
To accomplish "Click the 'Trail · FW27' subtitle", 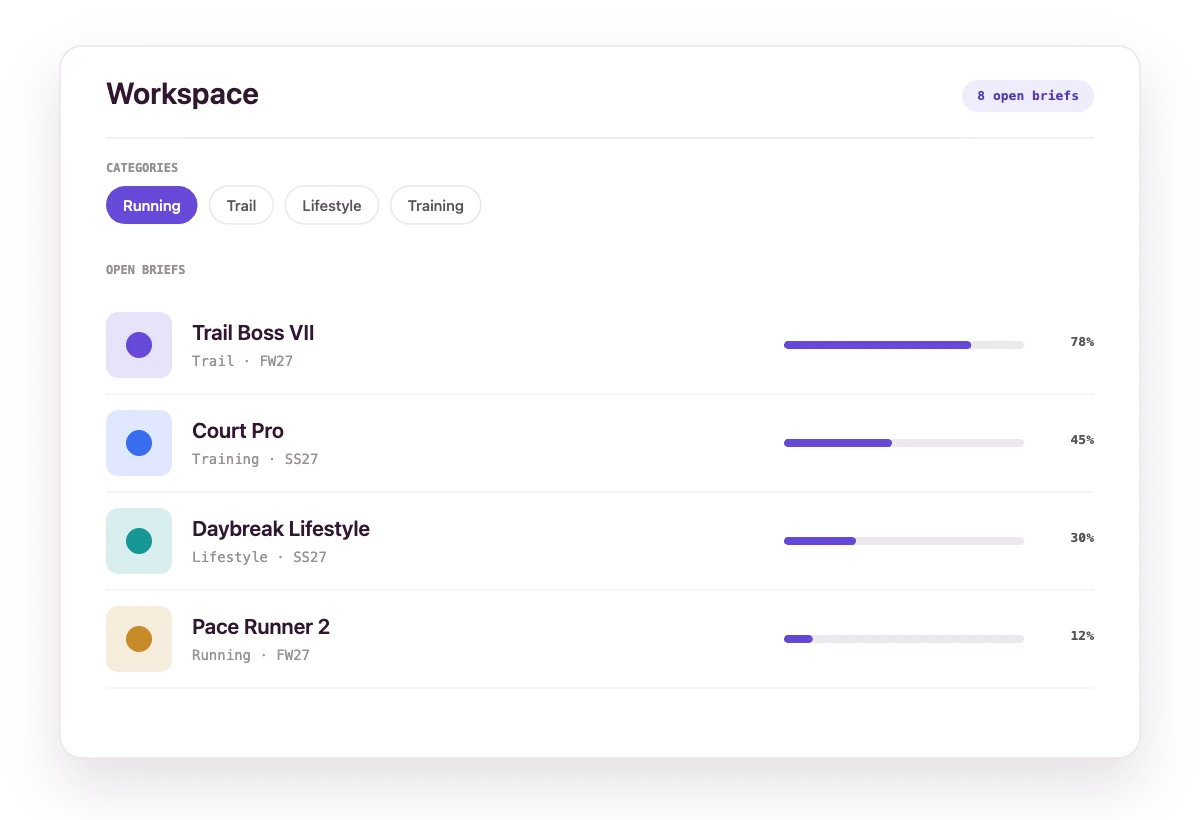I will click(x=243, y=361).
